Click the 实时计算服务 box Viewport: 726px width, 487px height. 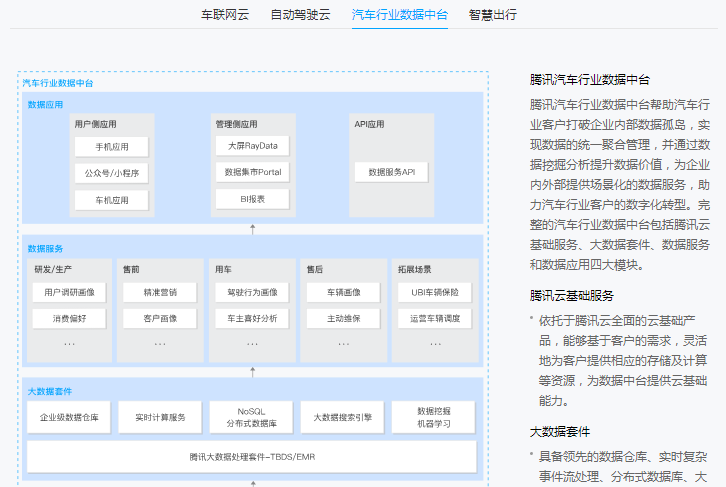[x=160, y=417]
